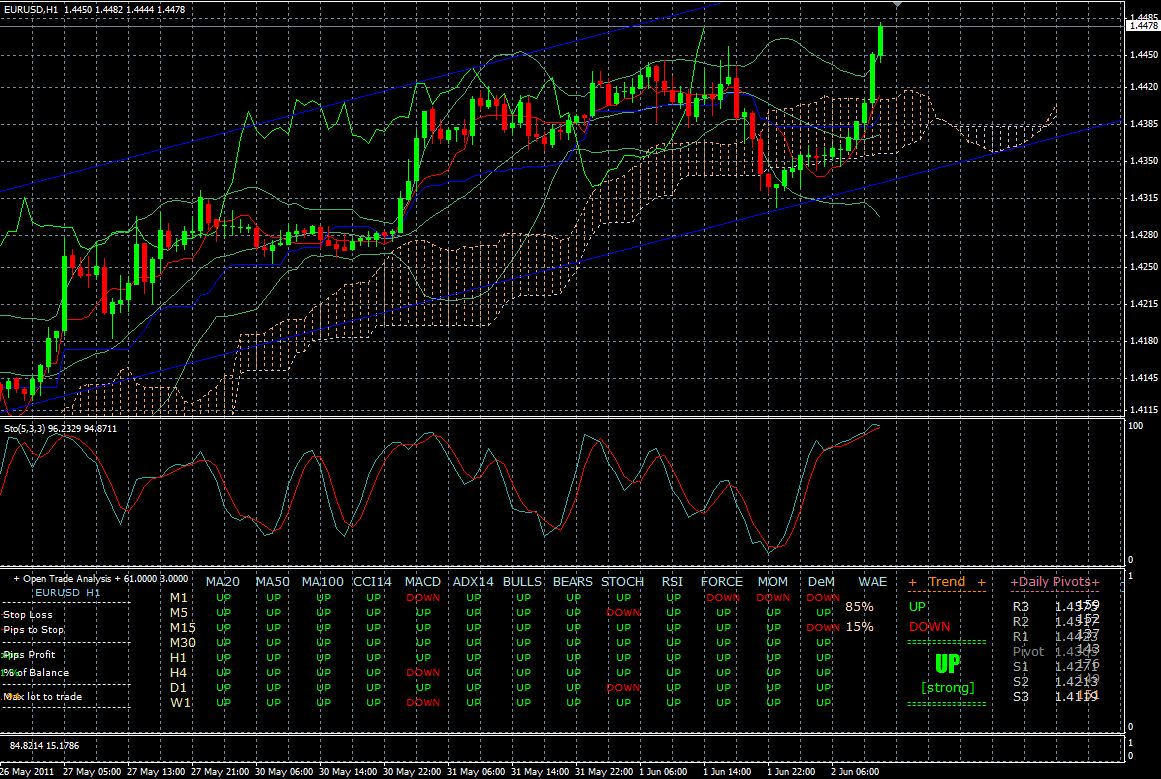This screenshot has width=1161, height=779.
Task: Click the Pips Profit label
Action: click(29, 655)
